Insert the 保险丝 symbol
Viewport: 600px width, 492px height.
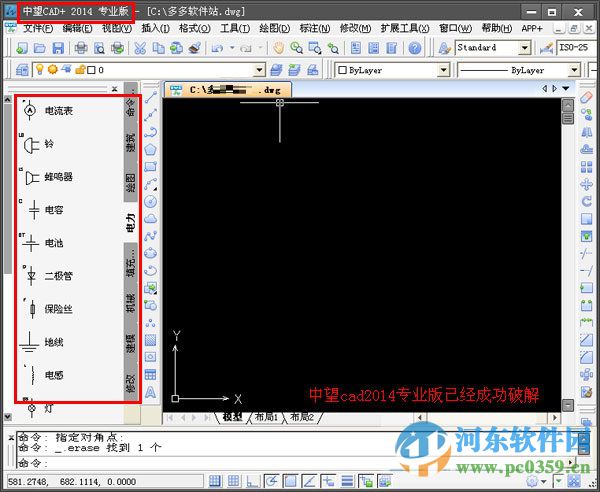pyautogui.click(x=47, y=308)
